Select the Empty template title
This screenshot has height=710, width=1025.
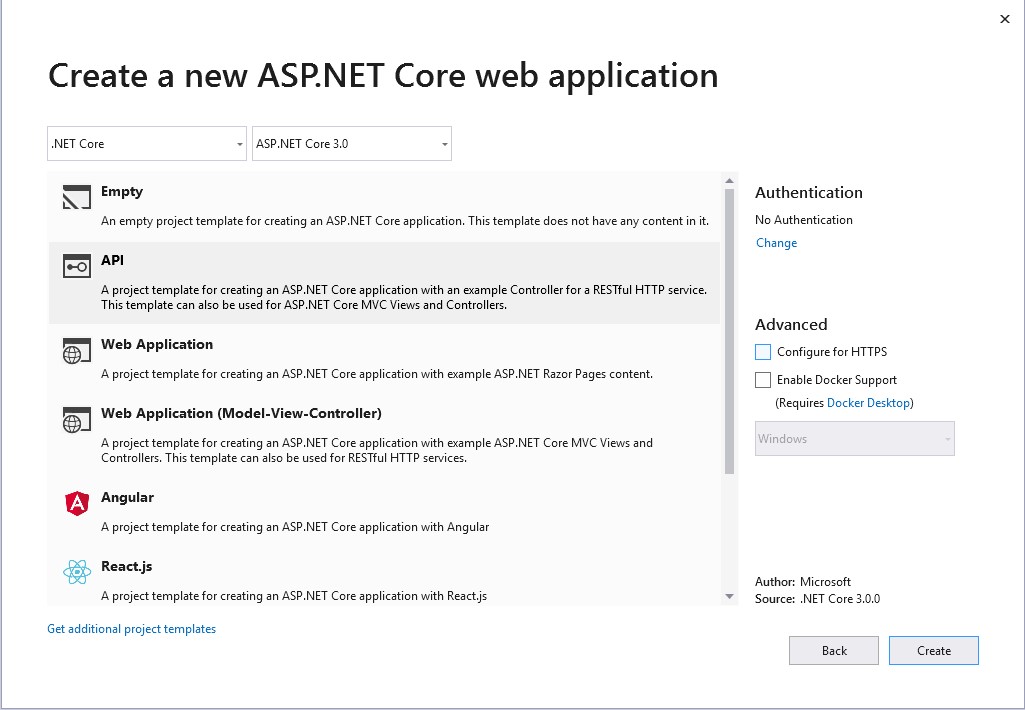point(122,192)
